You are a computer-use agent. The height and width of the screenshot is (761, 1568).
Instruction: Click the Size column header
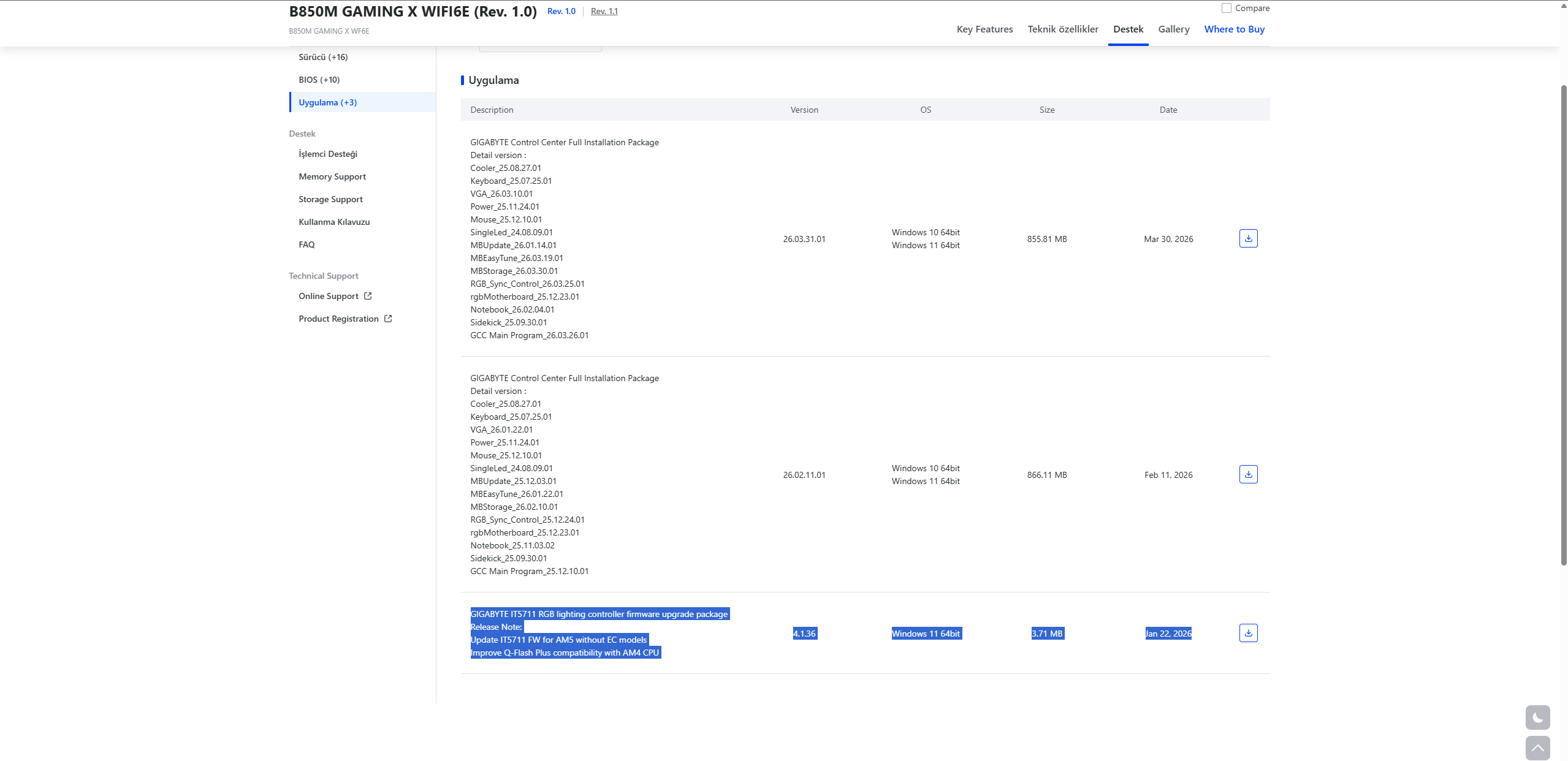tap(1047, 110)
